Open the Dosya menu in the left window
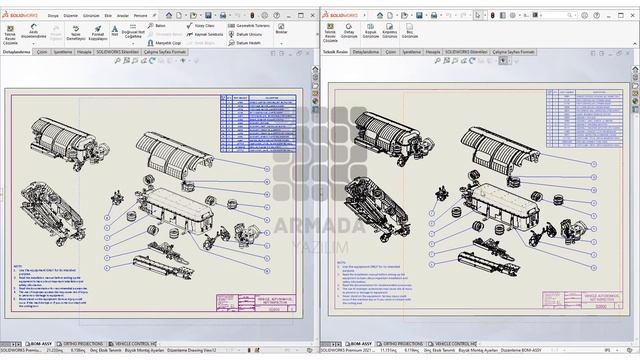This screenshot has height=360, width=640. (x=53, y=16)
